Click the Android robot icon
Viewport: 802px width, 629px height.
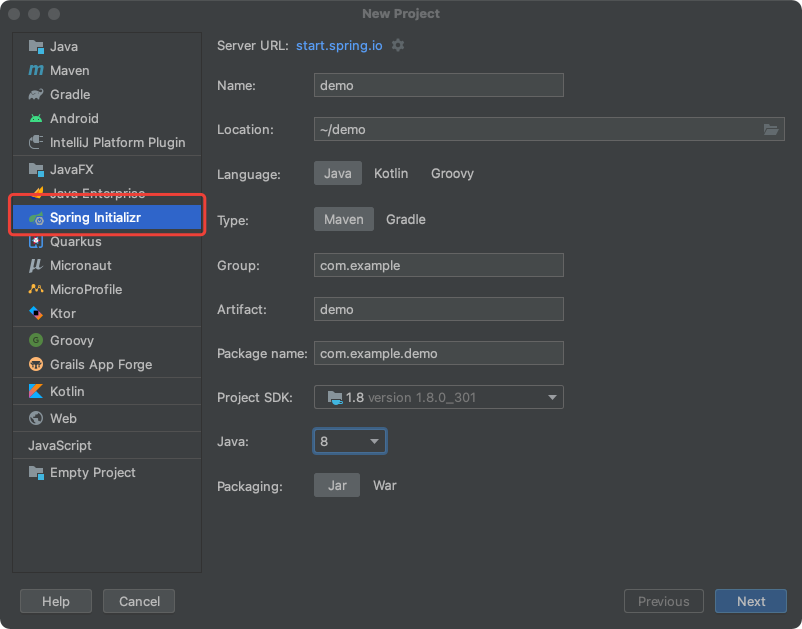click(36, 118)
